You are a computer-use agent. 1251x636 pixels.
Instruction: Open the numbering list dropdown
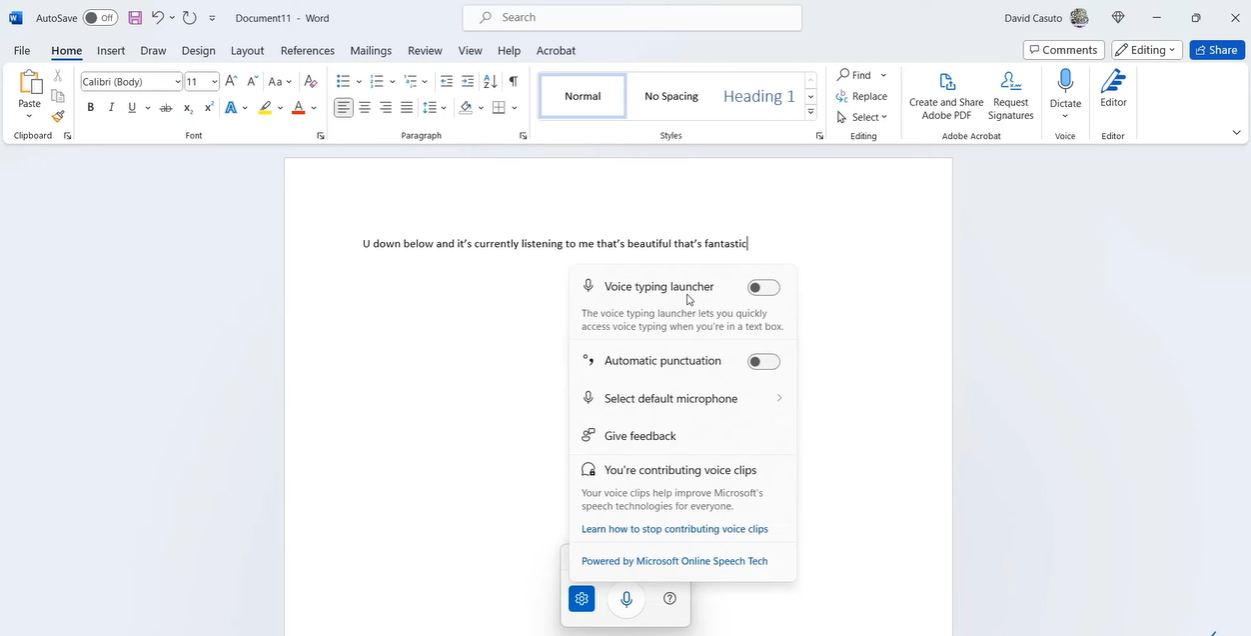pyautogui.click(x=392, y=82)
